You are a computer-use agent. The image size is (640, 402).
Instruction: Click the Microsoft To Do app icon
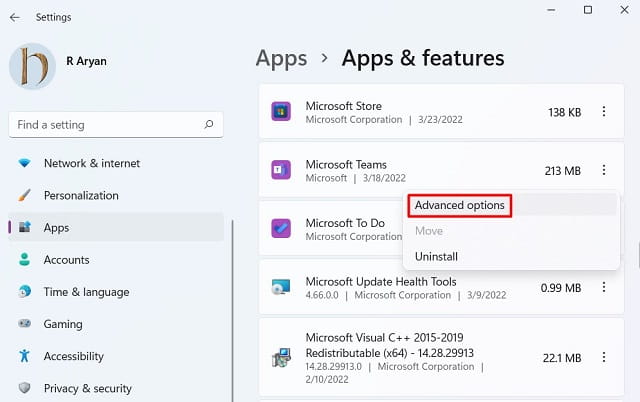click(281, 229)
